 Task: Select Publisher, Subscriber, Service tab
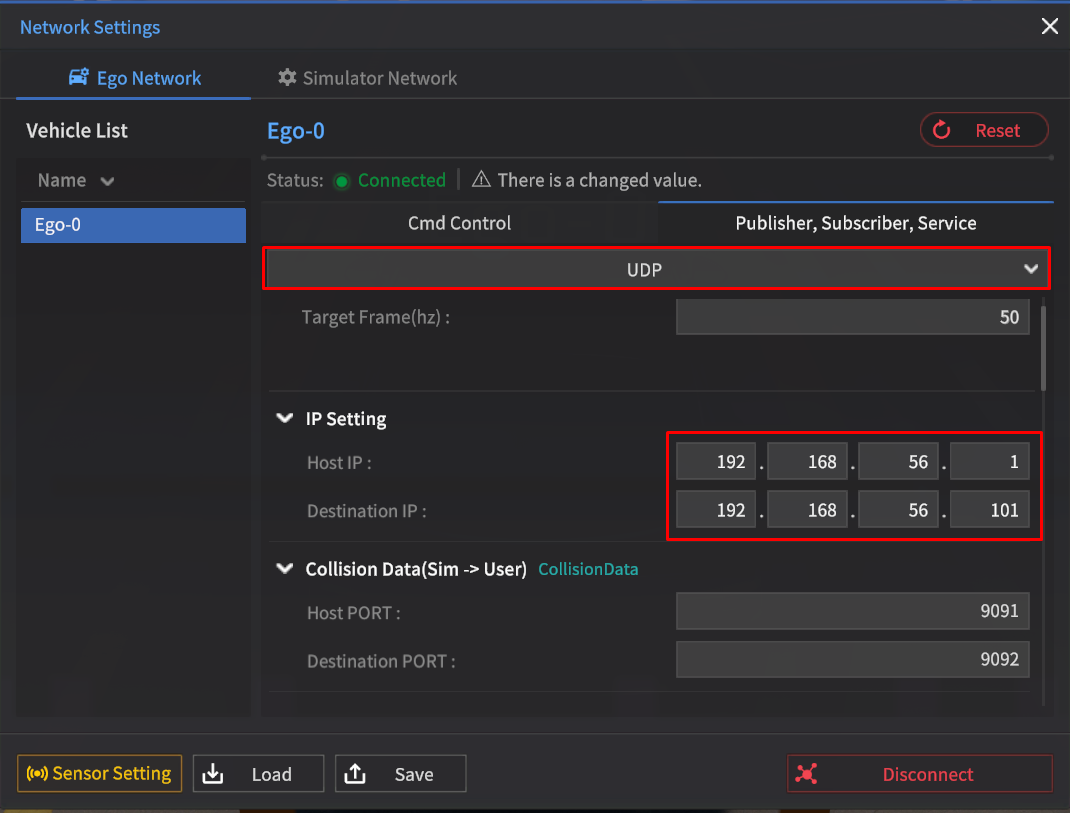[x=855, y=223]
